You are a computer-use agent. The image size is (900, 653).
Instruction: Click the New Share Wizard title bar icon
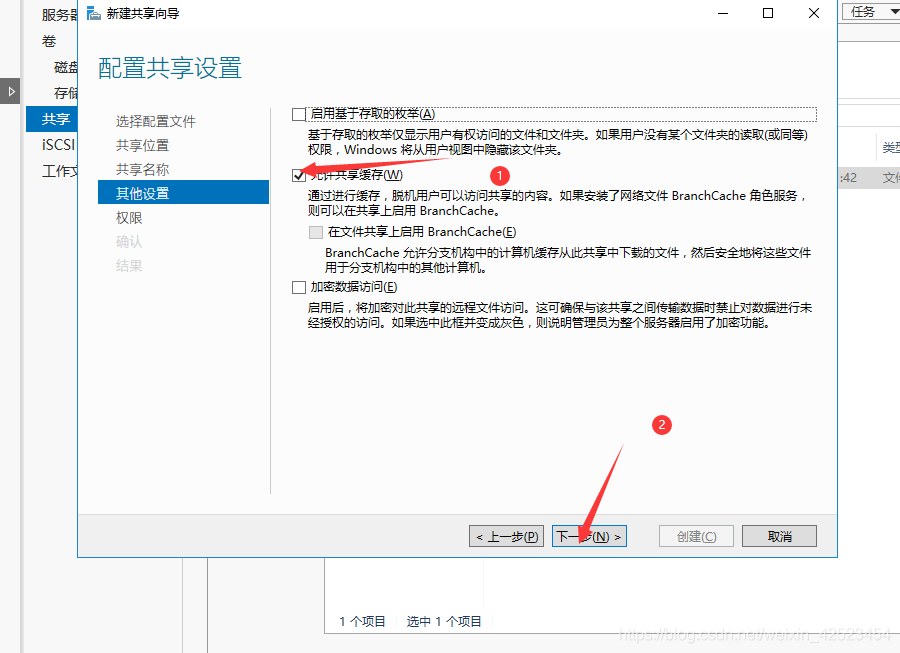tap(93, 13)
